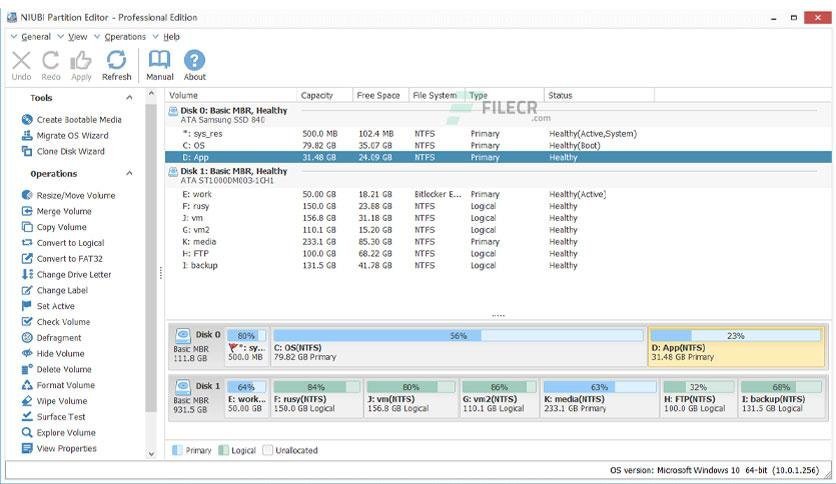The height and width of the screenshot is (484, 836).
Task: Select D: App(NTFS) partition block in disk map
Action: pyautogui.click(x=736, y=346)
